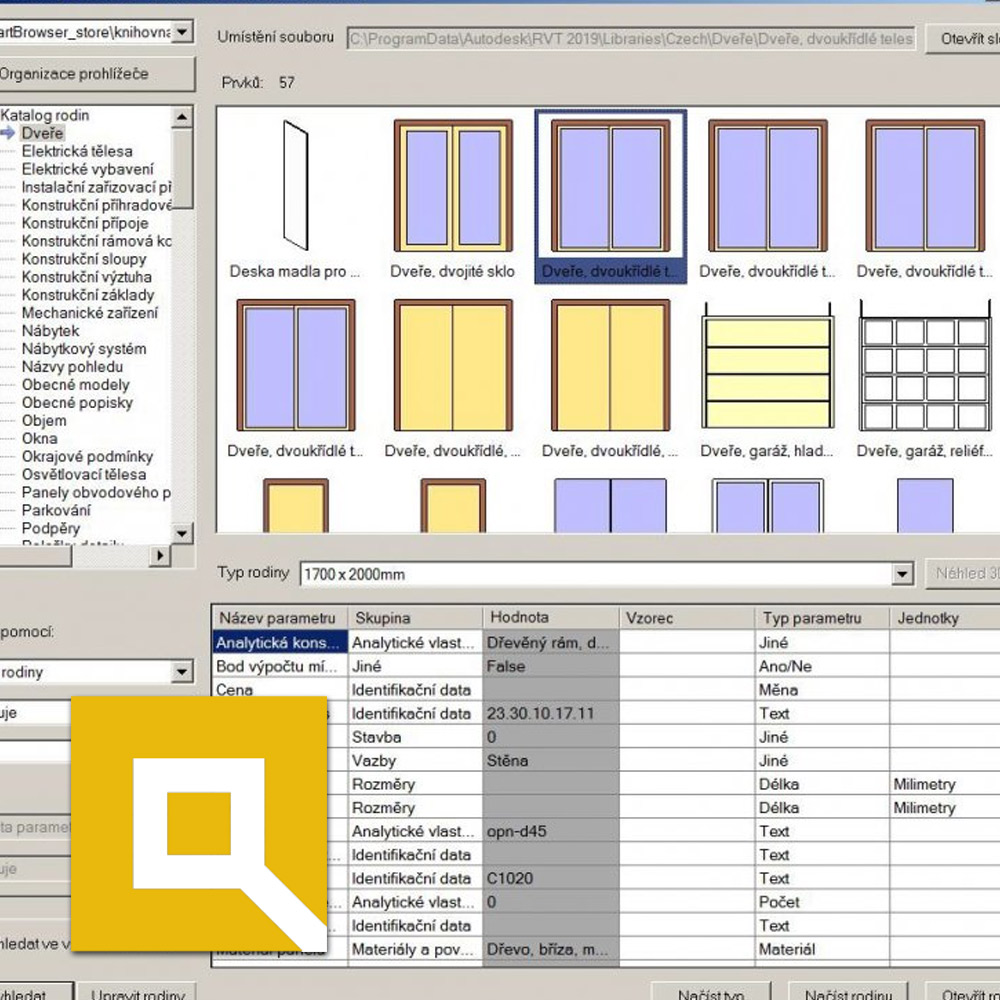Click the Materiál parameter type cell
The width and height of the screenshot is (1000, 1000).
click(x=821, y=949)
